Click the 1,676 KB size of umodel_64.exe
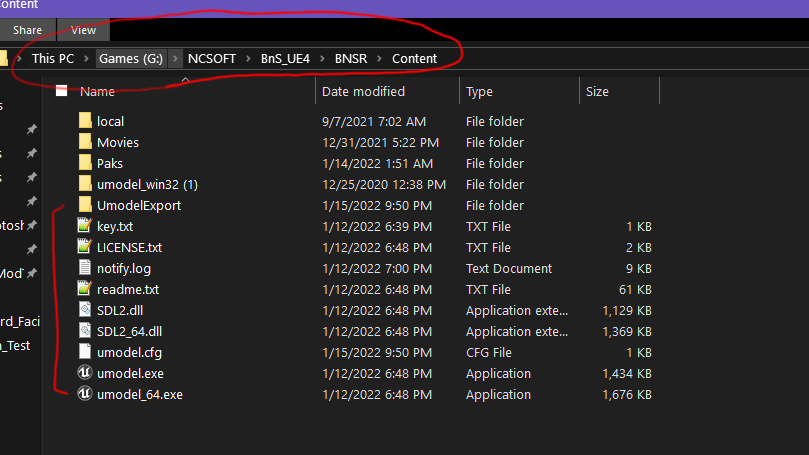This screenshot has height=455, width=809. 627,395
